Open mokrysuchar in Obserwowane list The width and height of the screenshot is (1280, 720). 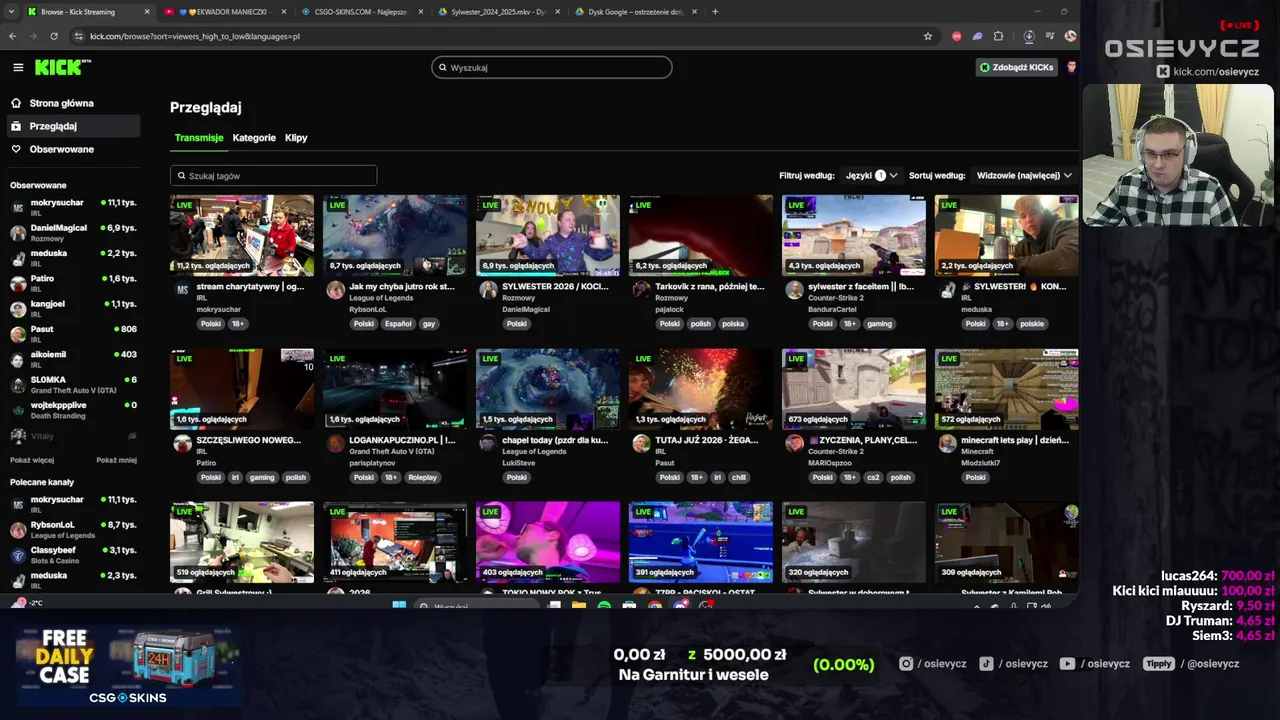[x=73, y=206]
